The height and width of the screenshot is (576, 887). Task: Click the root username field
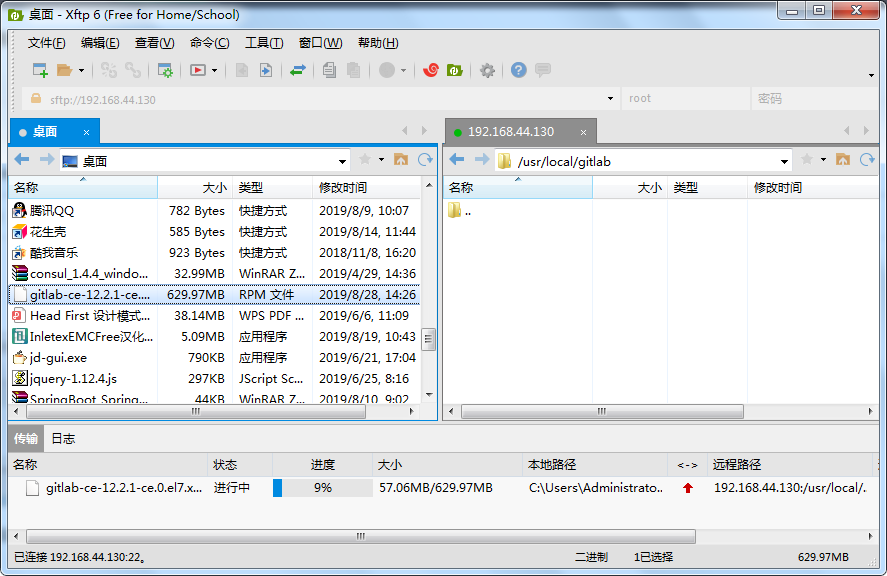tap(686, 98)
